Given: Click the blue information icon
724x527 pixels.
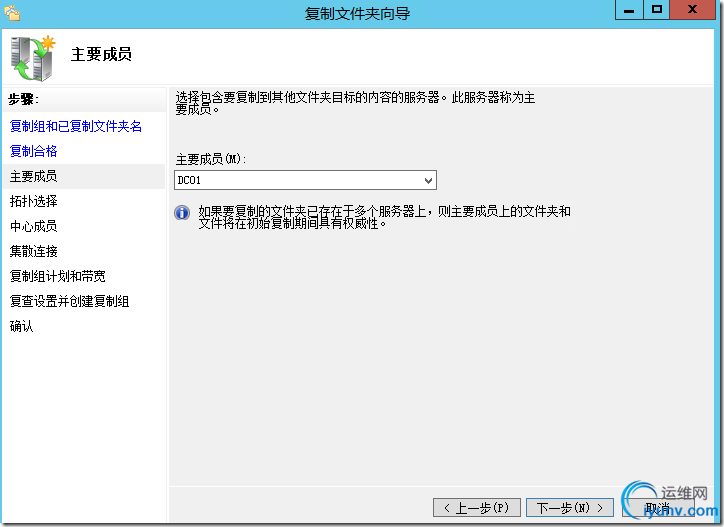Looking at the screenshot, I should (x=182, y=212).
